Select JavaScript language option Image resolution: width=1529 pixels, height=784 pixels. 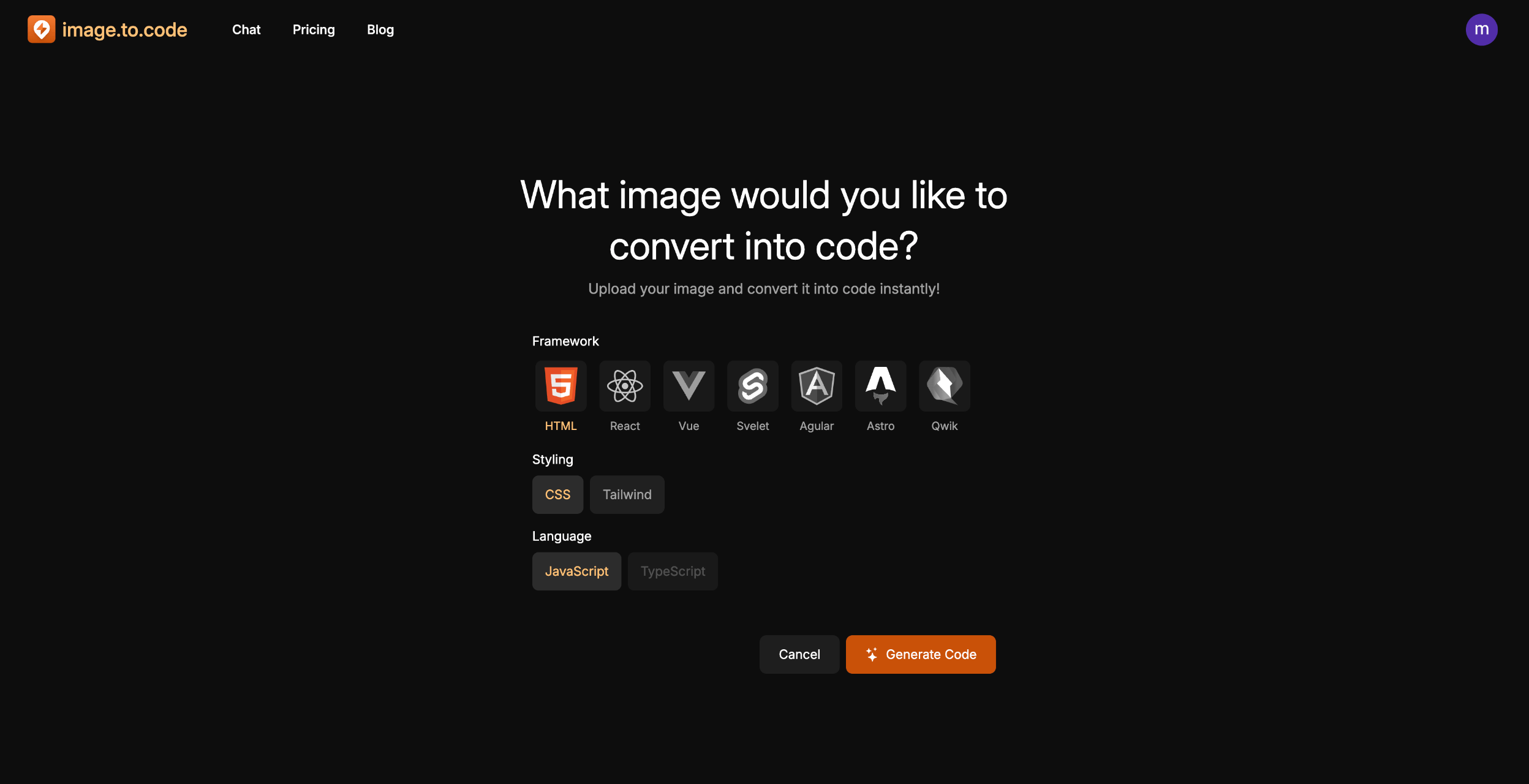(x=576, y=571)
